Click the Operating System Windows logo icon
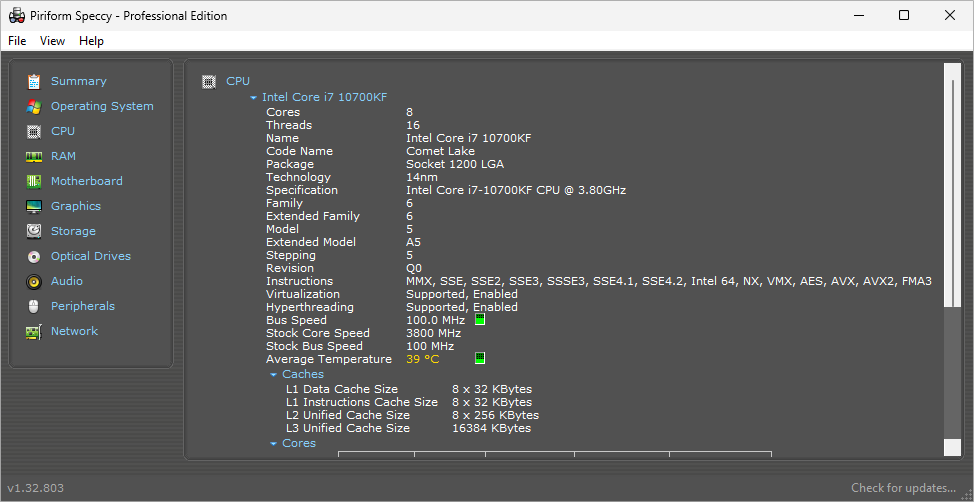This screenshot has width=974, height=502. [34, 106]
